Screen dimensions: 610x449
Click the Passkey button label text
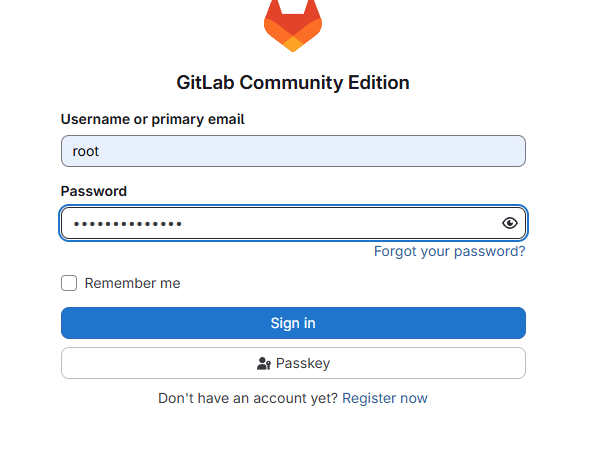[303, 363]
